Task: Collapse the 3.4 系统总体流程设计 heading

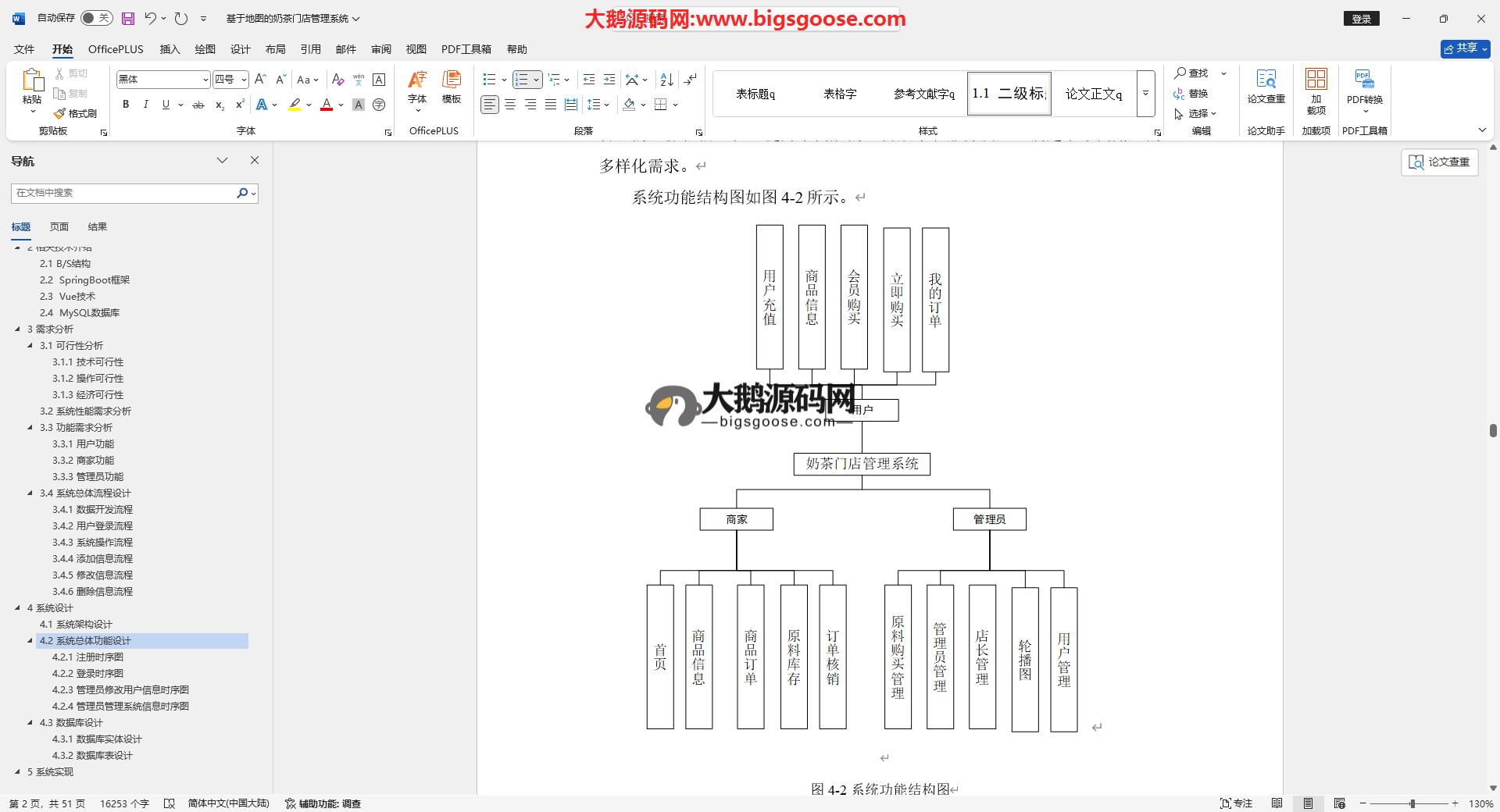Action: coord(30,493)
